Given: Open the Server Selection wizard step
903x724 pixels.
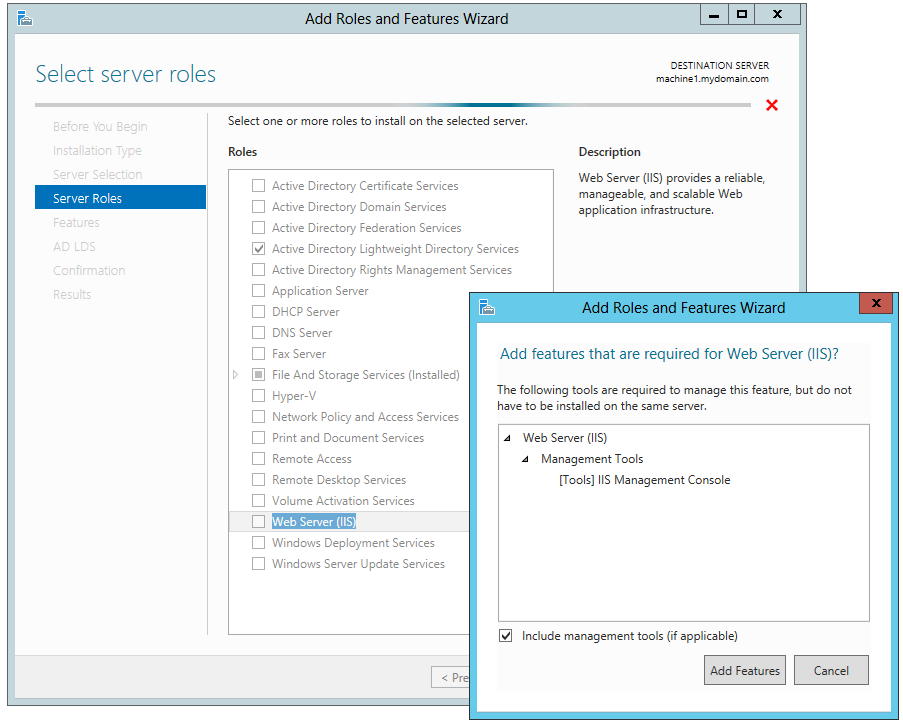Looking at the screenshot, I should coord(97,175).
